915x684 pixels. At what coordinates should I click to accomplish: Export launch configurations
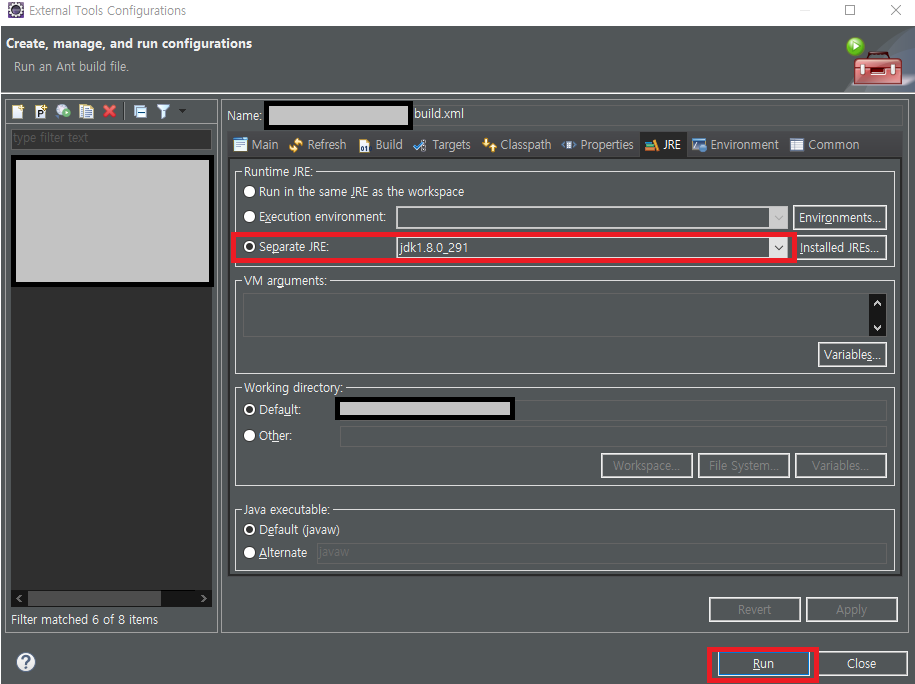62,111
